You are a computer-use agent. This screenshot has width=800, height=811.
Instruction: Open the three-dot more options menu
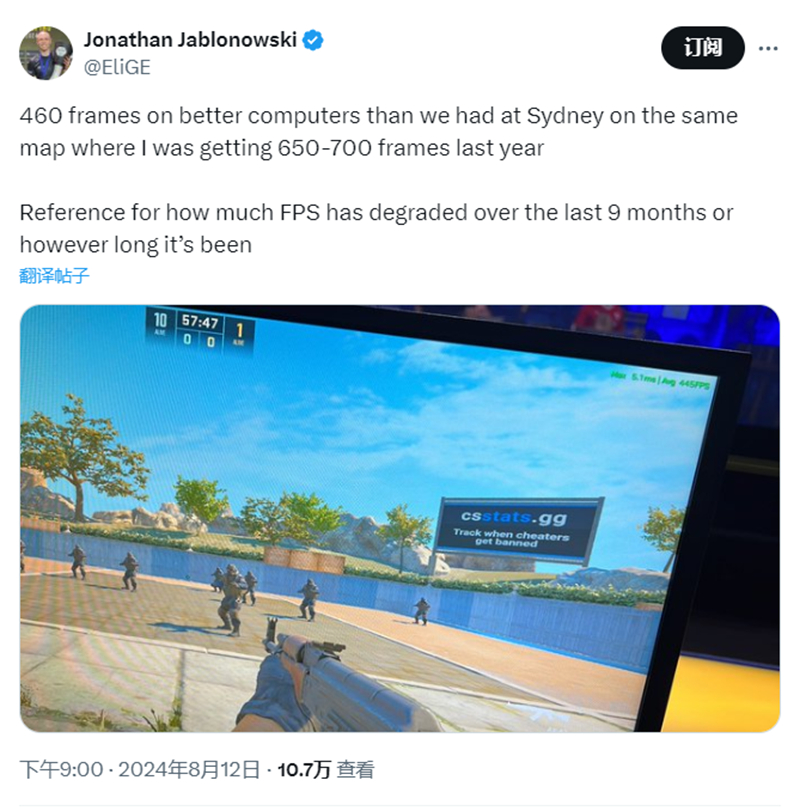[768, 48]
